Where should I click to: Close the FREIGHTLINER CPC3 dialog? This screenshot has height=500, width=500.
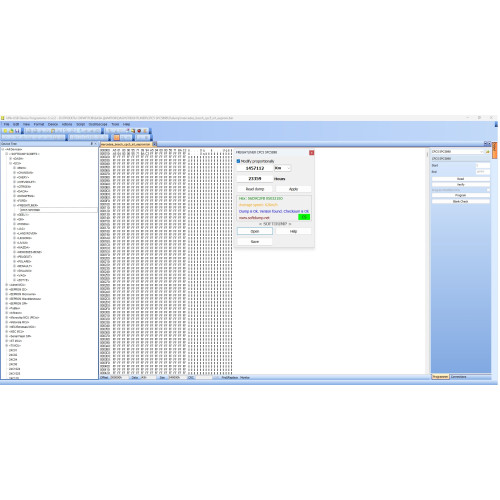click(312, 153)
